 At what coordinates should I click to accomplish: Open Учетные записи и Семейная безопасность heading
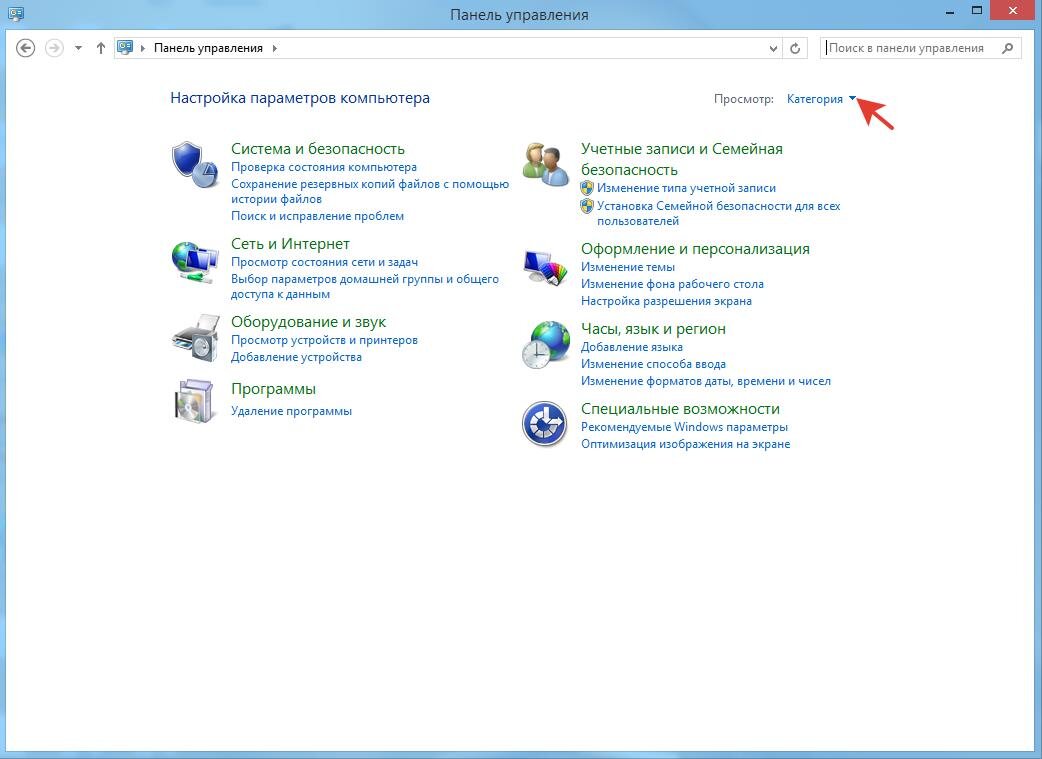tap(682, 159)
